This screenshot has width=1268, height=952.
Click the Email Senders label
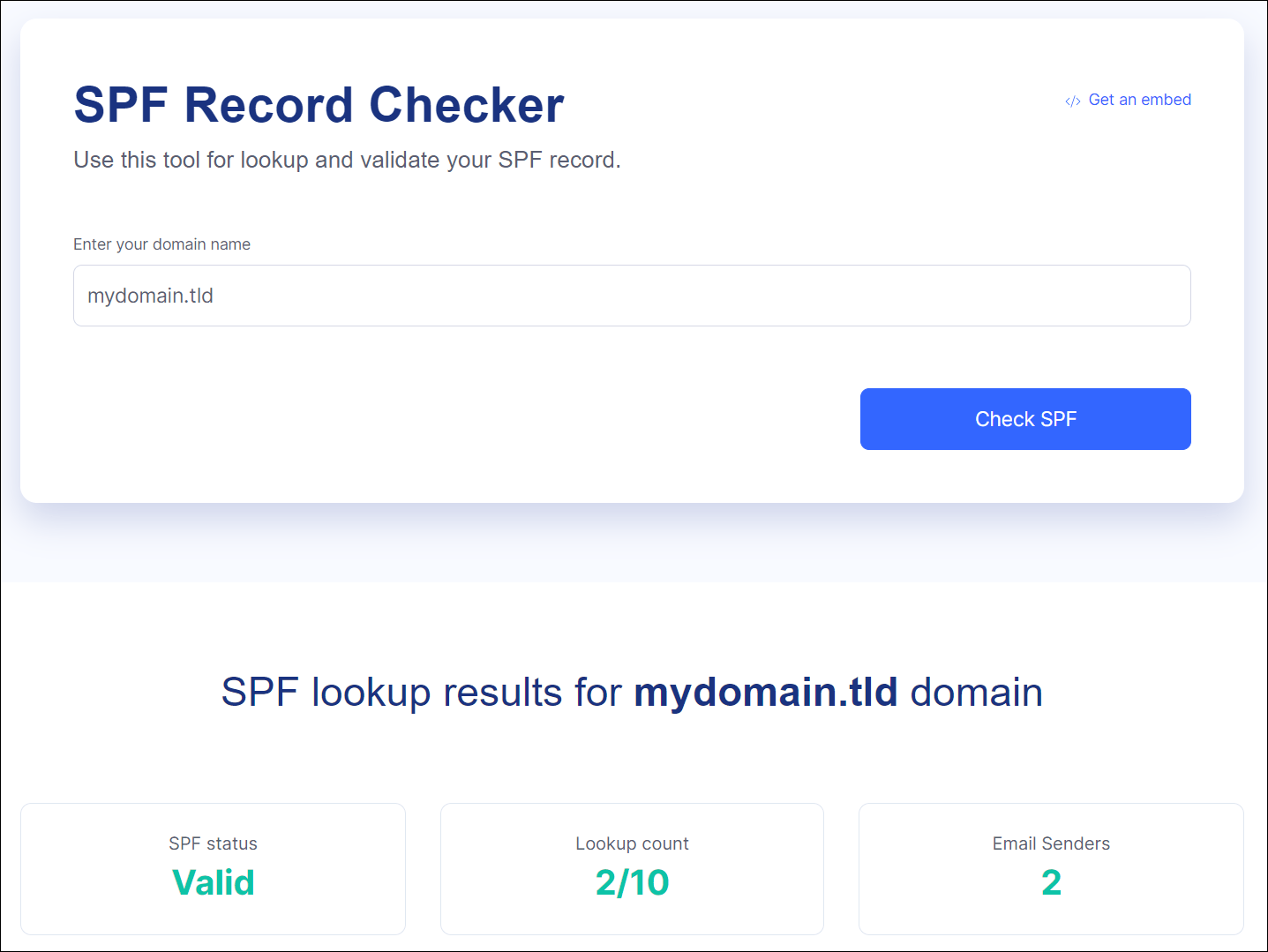coord(1050,843)
